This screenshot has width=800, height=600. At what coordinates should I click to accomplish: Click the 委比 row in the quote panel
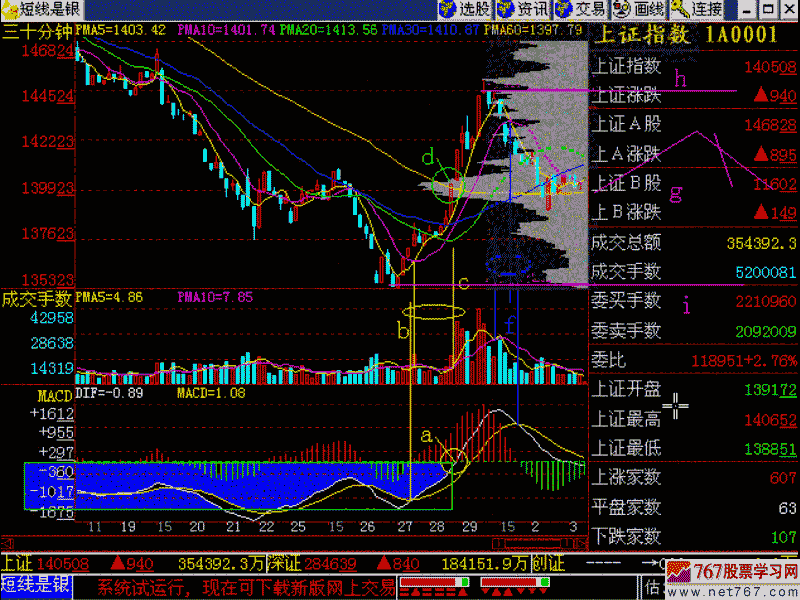692,358
